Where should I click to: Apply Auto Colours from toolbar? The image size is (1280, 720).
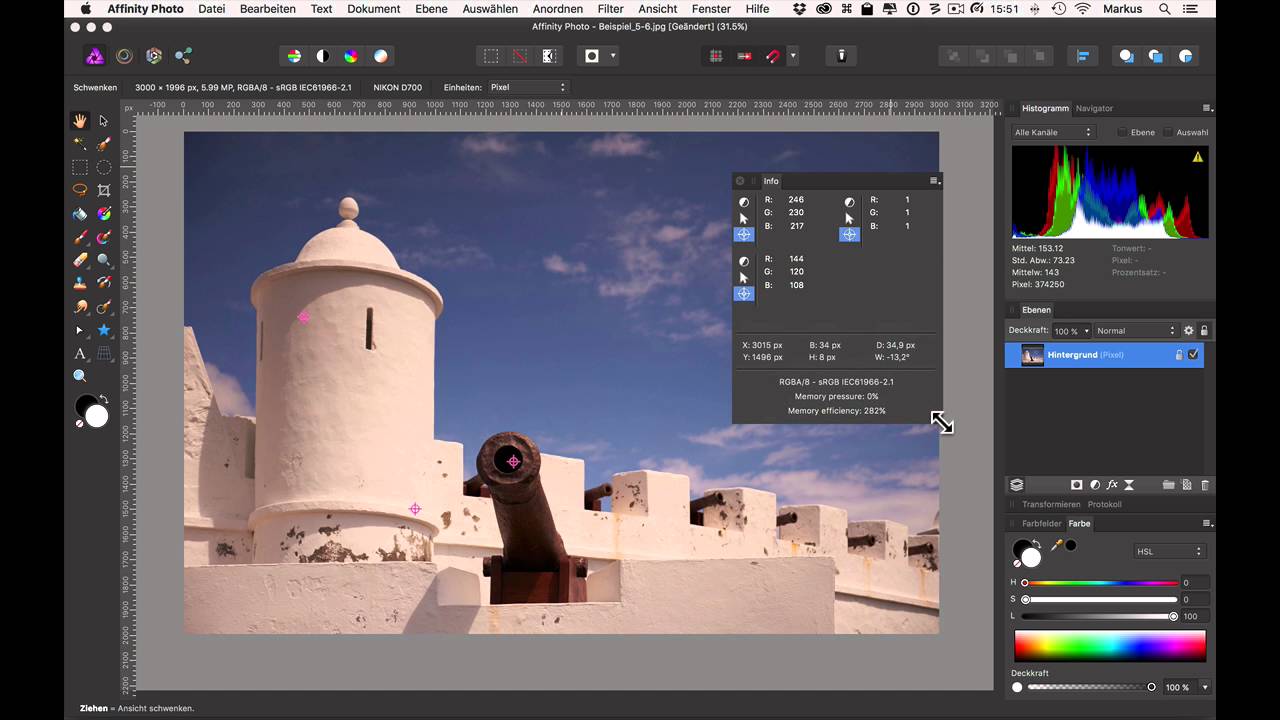[x=351, y=56]
